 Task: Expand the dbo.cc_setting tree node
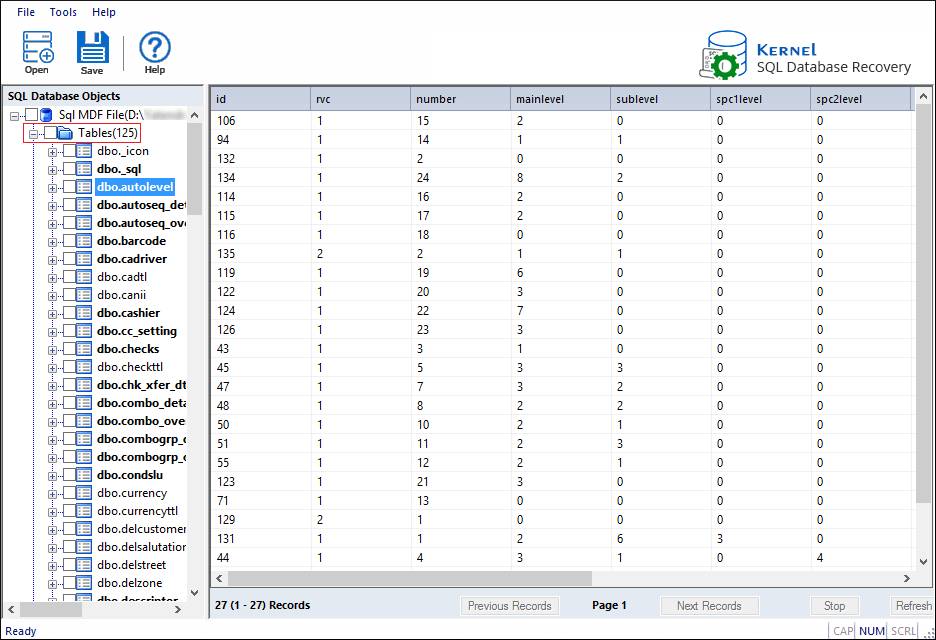53,332
